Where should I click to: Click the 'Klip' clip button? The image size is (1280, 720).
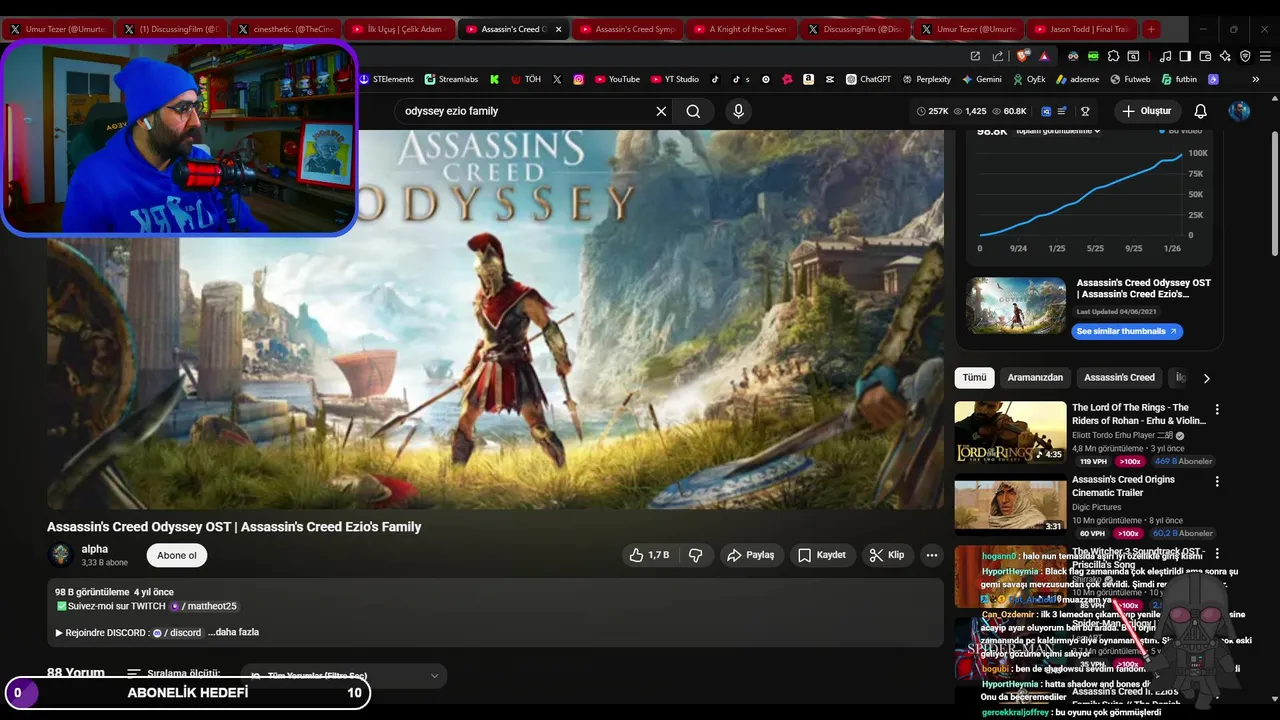point(887,555)
